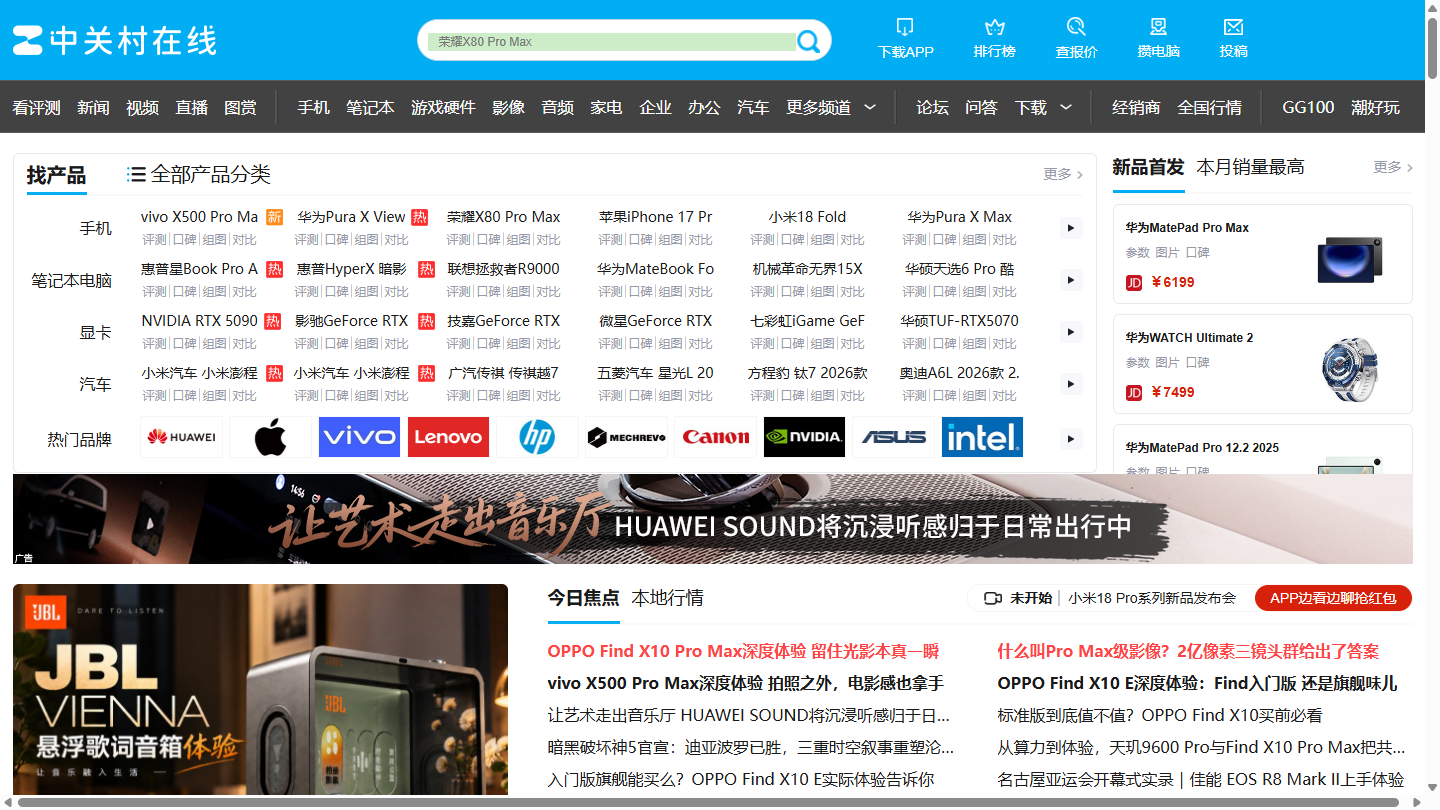Open 更多 link in 找产品 panel

1063,174
